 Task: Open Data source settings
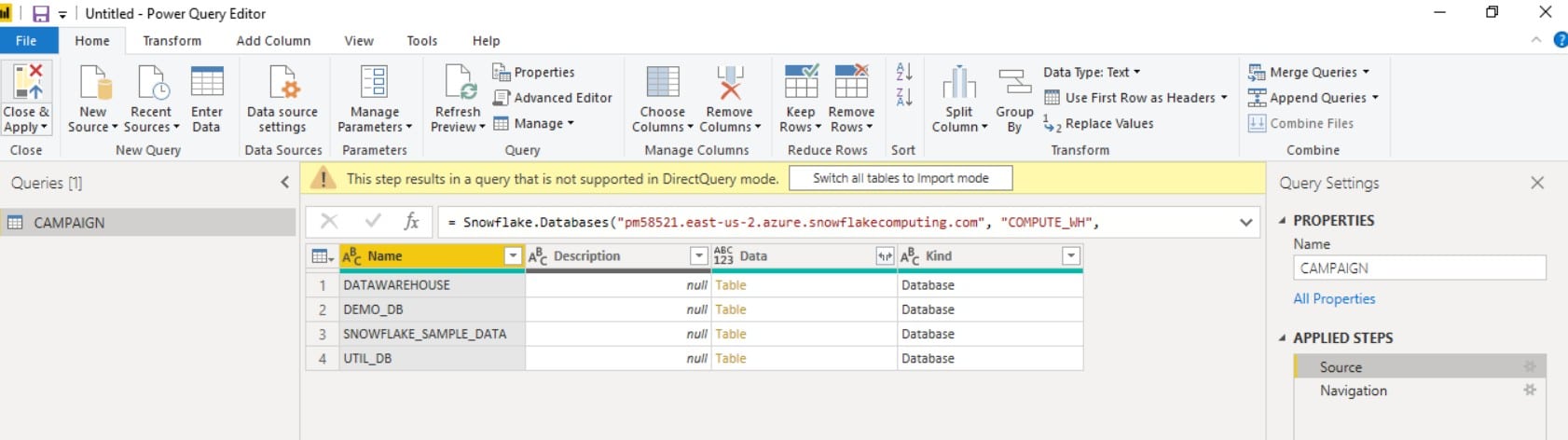282,82
